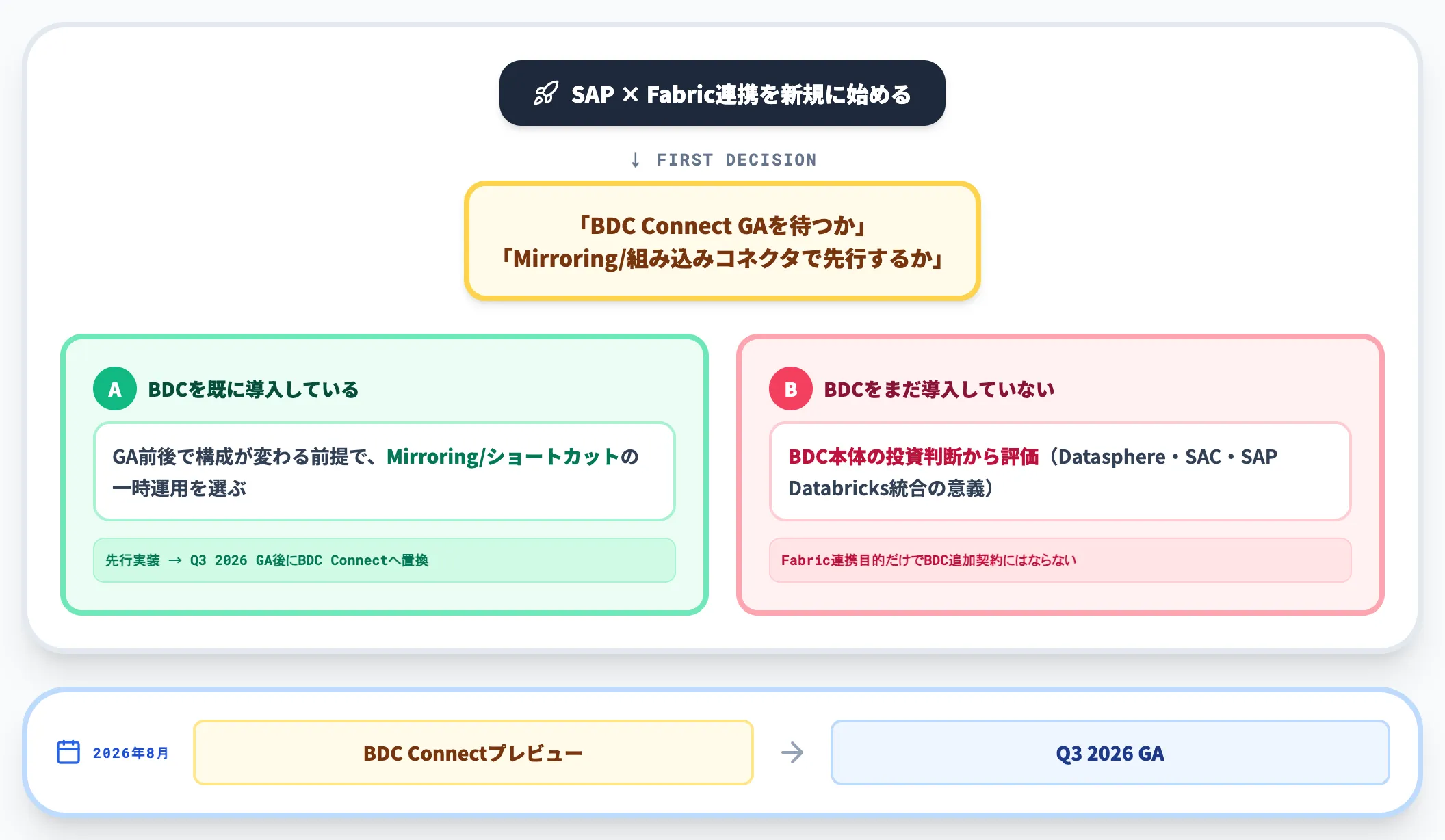The height and width of the screenshot is (840, 1445).
Task: Click the down arrow beside FIRST DECISION
Action: pyautogui.click(x=635, y=159)
